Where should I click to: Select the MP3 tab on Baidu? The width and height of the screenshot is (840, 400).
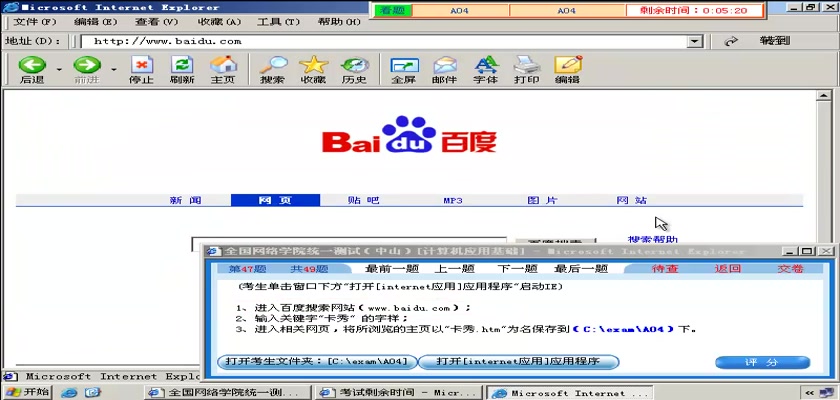453,201
